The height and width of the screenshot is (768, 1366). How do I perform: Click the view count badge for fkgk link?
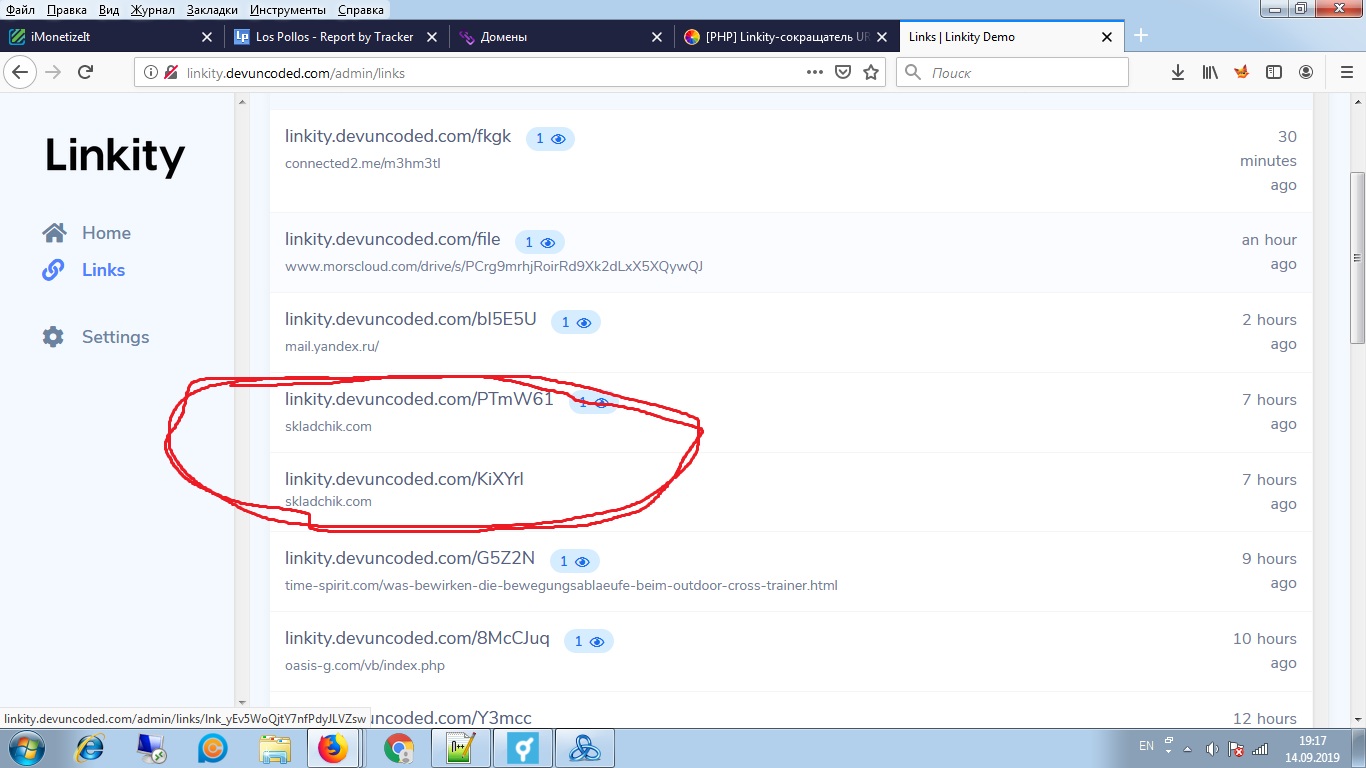click(549, 139)
